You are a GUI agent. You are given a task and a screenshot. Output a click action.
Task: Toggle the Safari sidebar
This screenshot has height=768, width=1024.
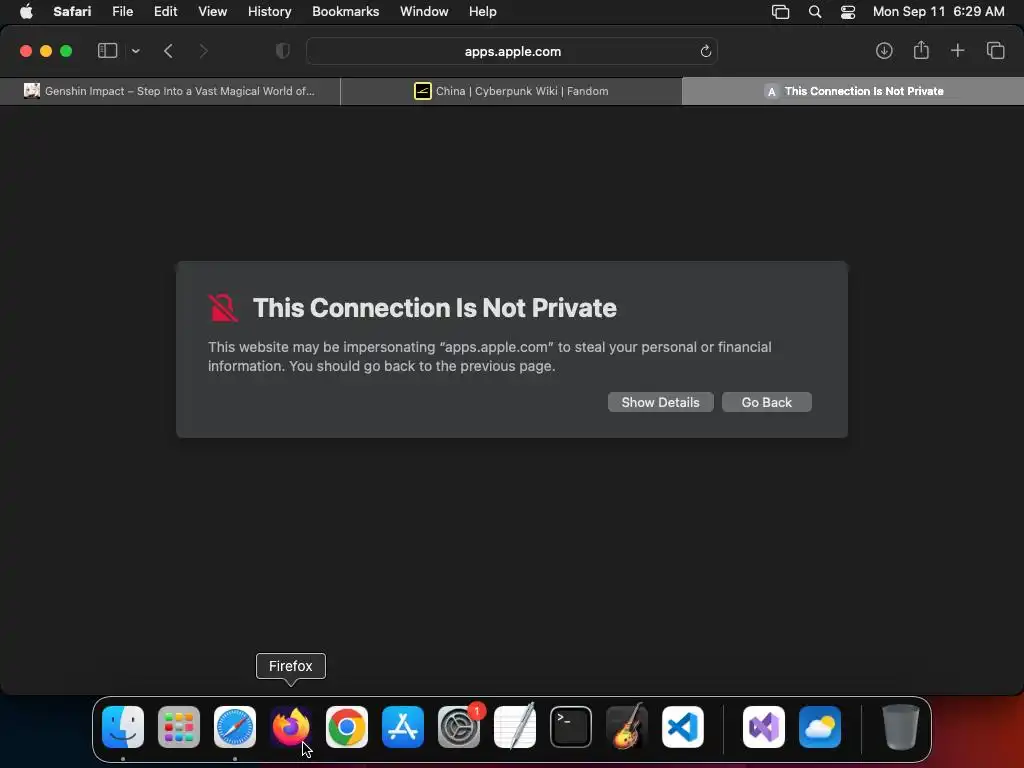[107, 51]
